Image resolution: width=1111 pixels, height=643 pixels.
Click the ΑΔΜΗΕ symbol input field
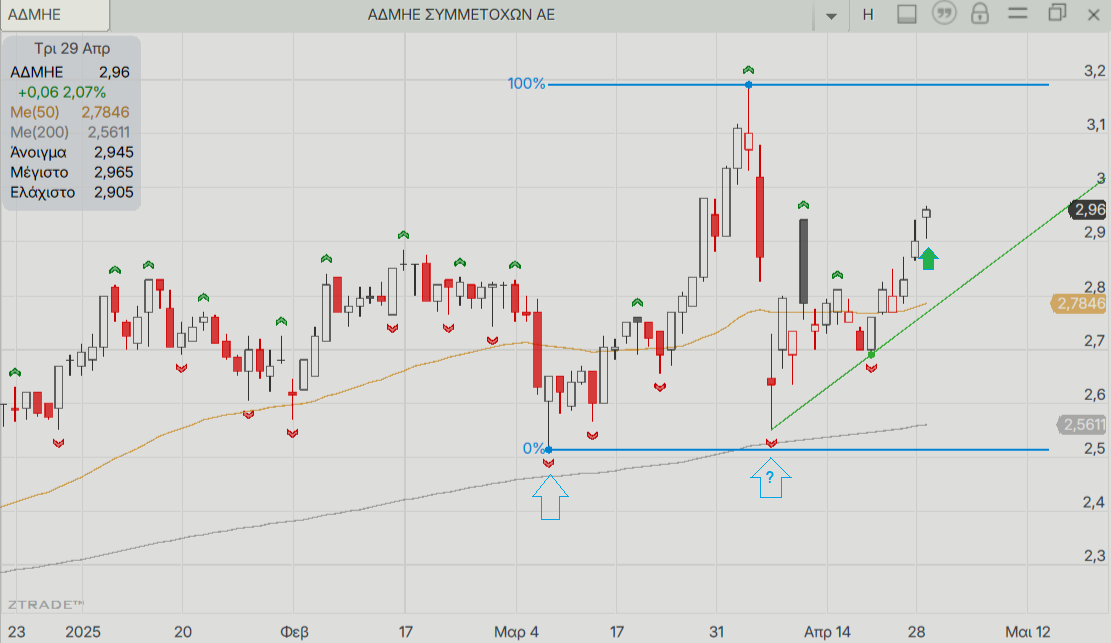(55, 15)
